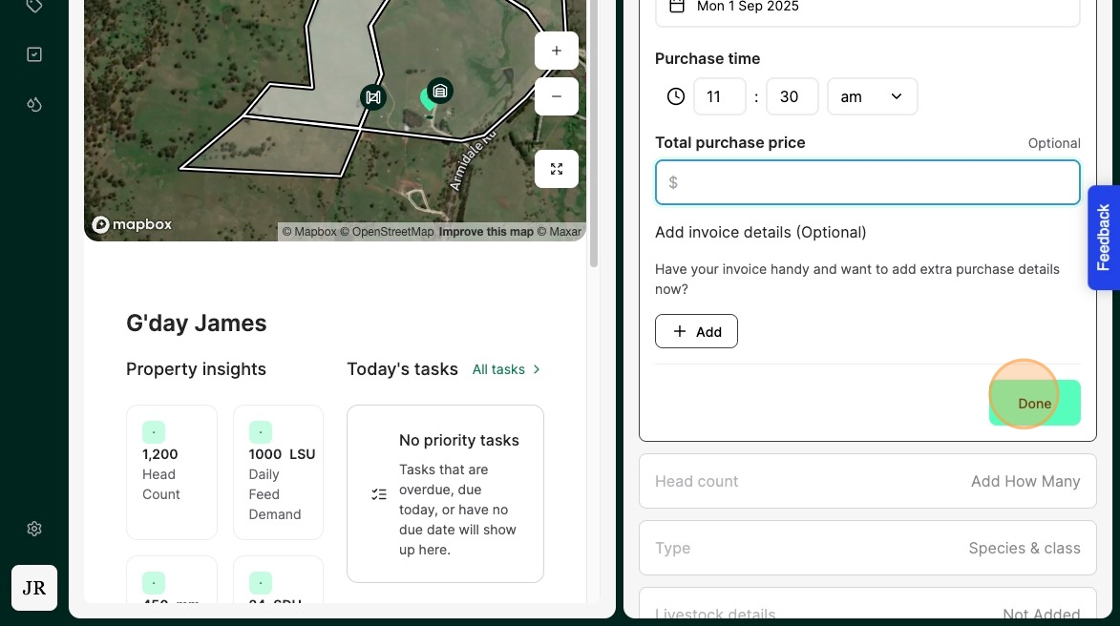This screenshot has height=626, width=1120.
Task: Follow the Improve this map link
Action: click(x=486, y=232)
